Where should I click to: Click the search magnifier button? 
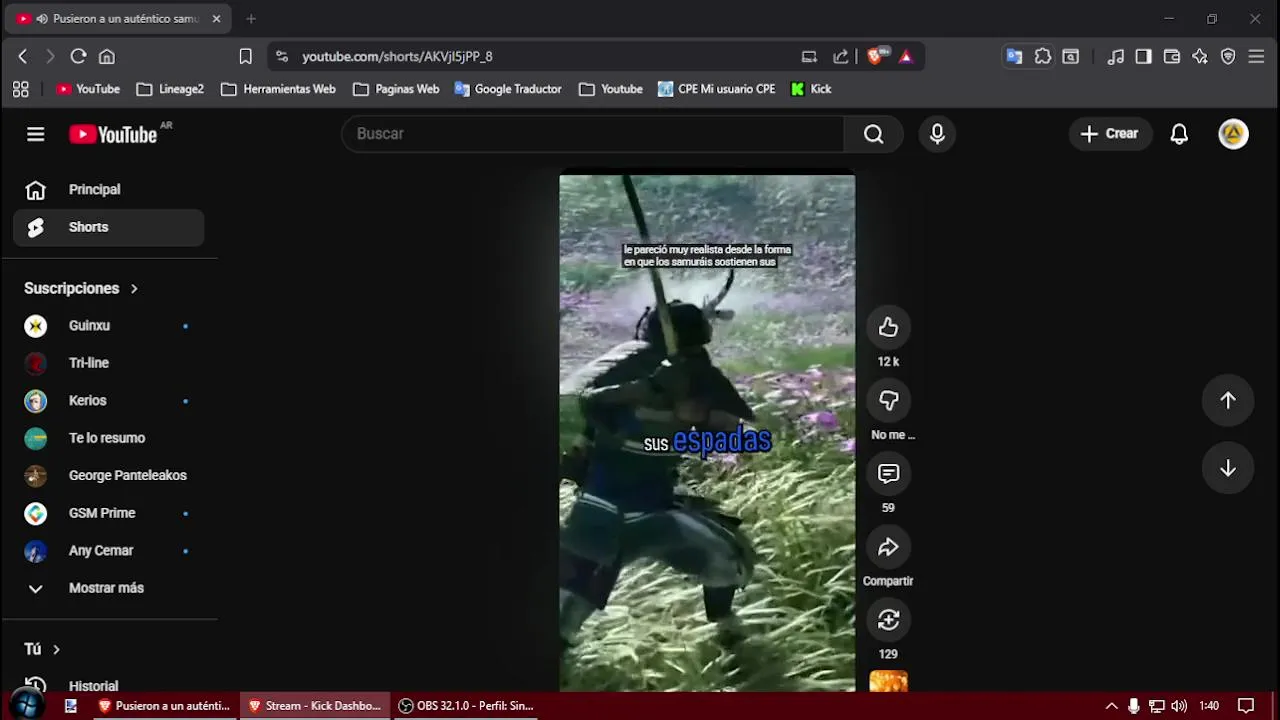tap(874, 134)
